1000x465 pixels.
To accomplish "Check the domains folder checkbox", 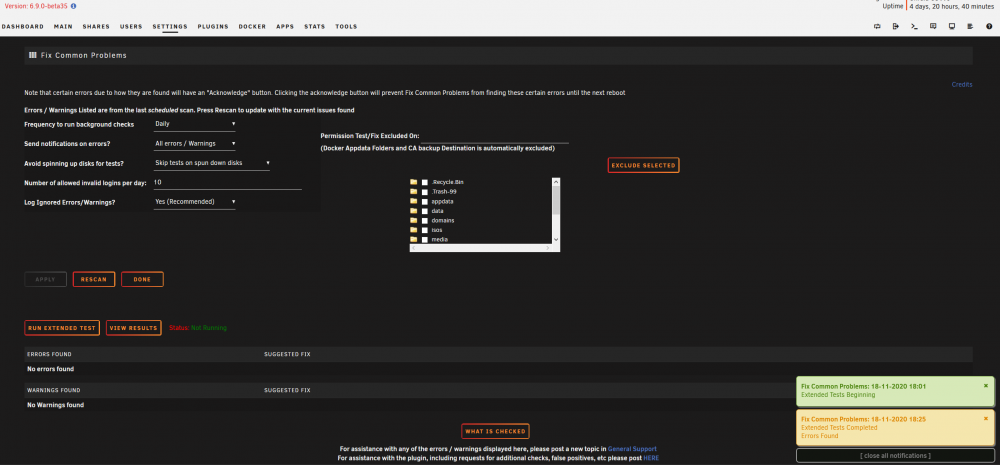I will (425, 221).
